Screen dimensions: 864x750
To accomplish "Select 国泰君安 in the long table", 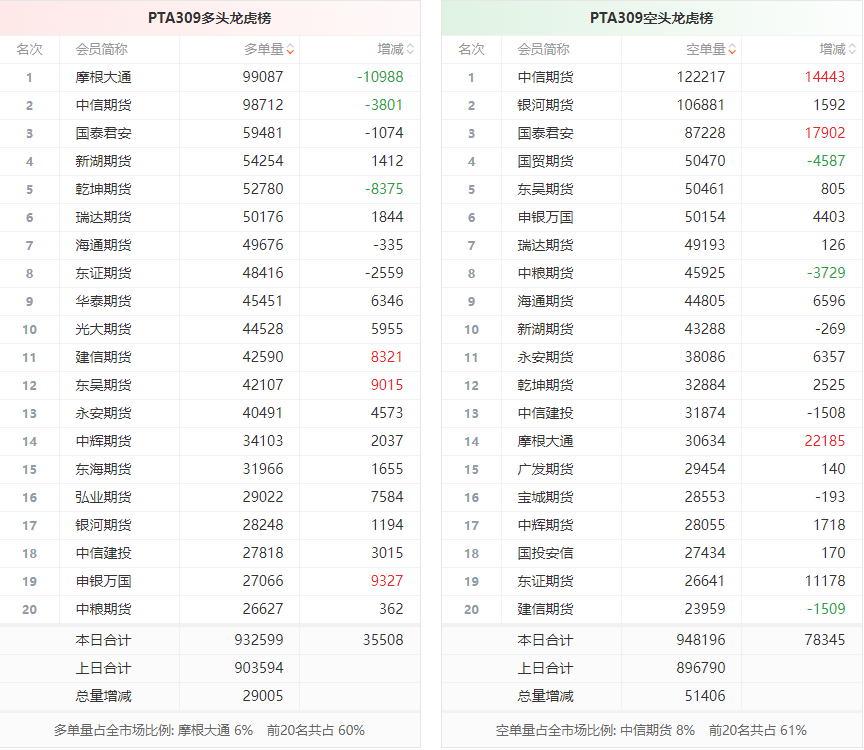I will coord(104,133).
